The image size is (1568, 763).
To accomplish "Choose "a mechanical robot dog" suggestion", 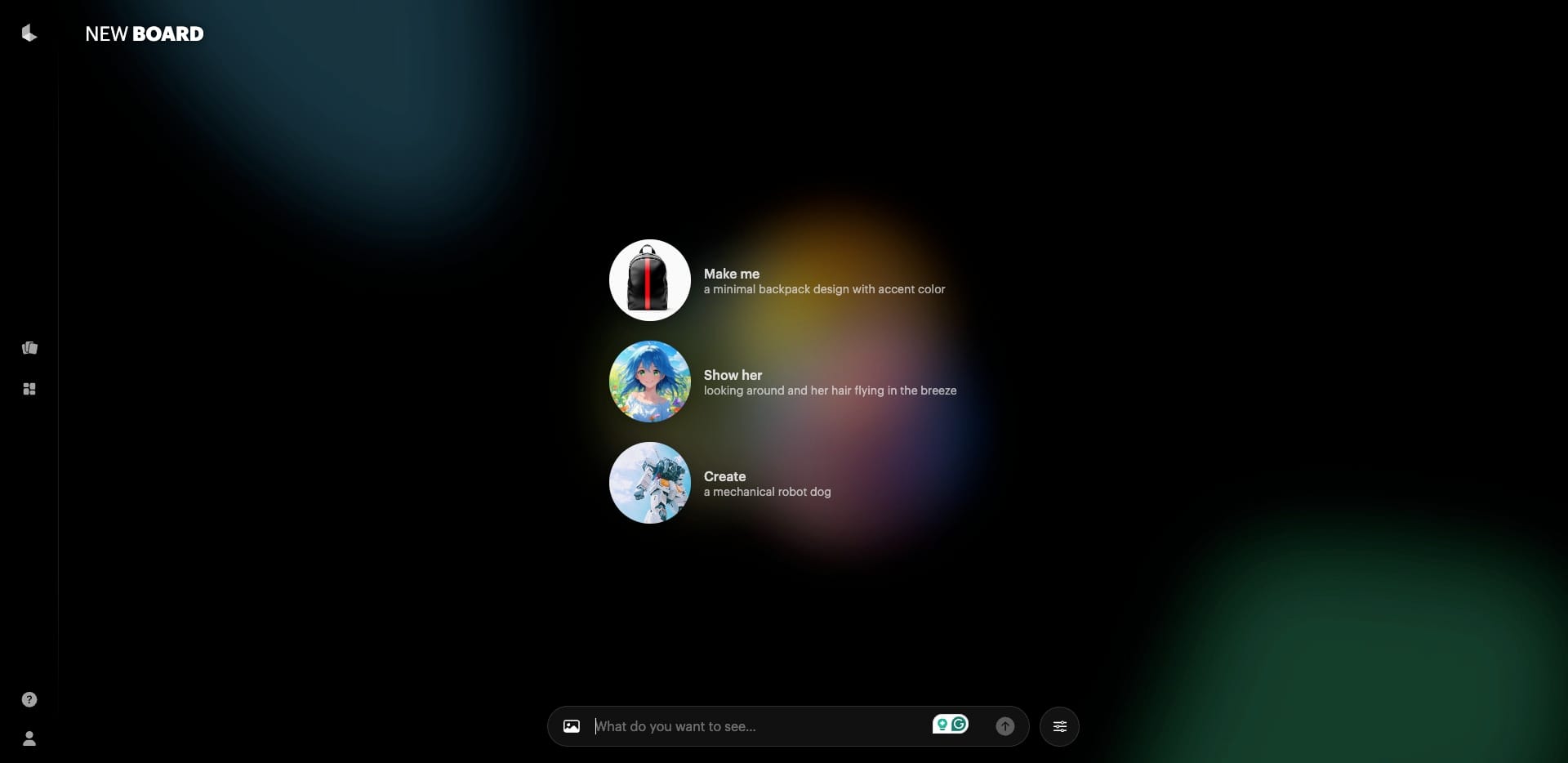I will [x=768, y=492].
